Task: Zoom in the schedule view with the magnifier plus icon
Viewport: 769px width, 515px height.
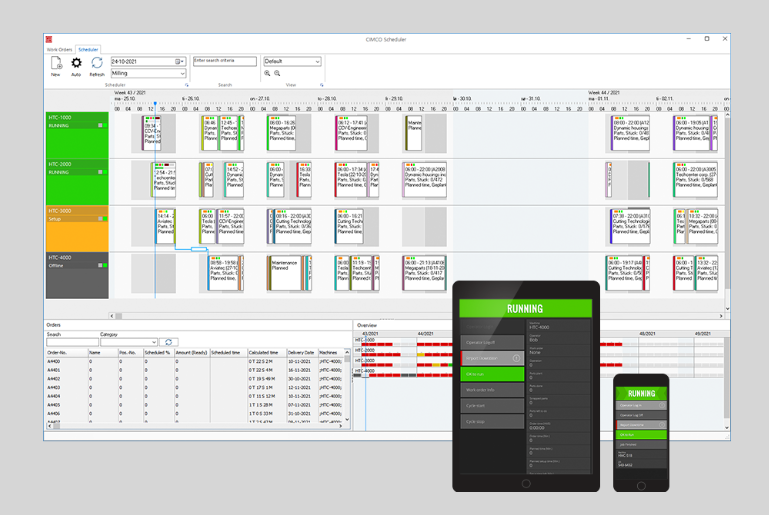Action: point(267,73)
